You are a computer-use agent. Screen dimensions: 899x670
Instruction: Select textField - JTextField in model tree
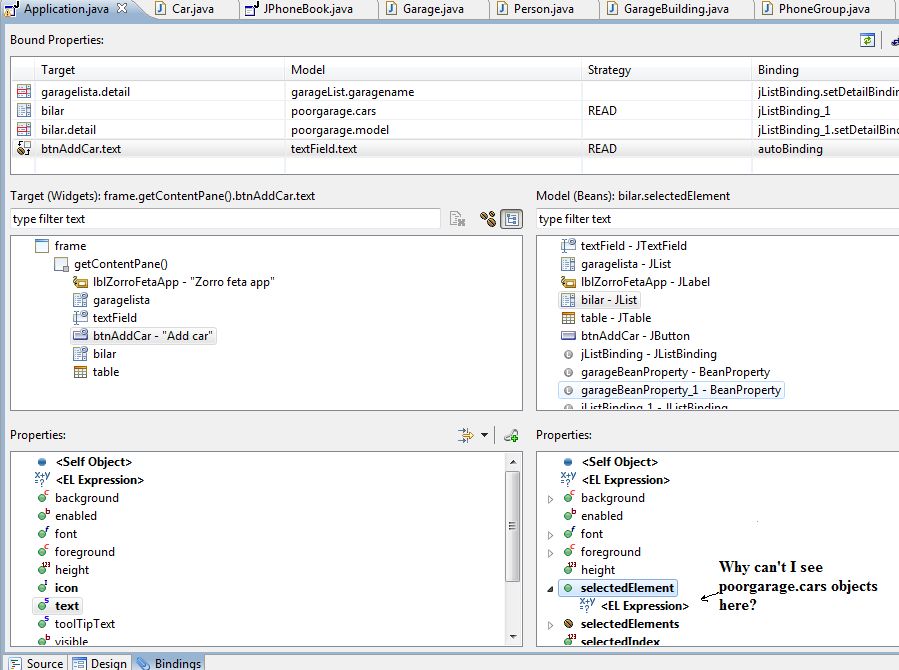[x=633, y=246]
